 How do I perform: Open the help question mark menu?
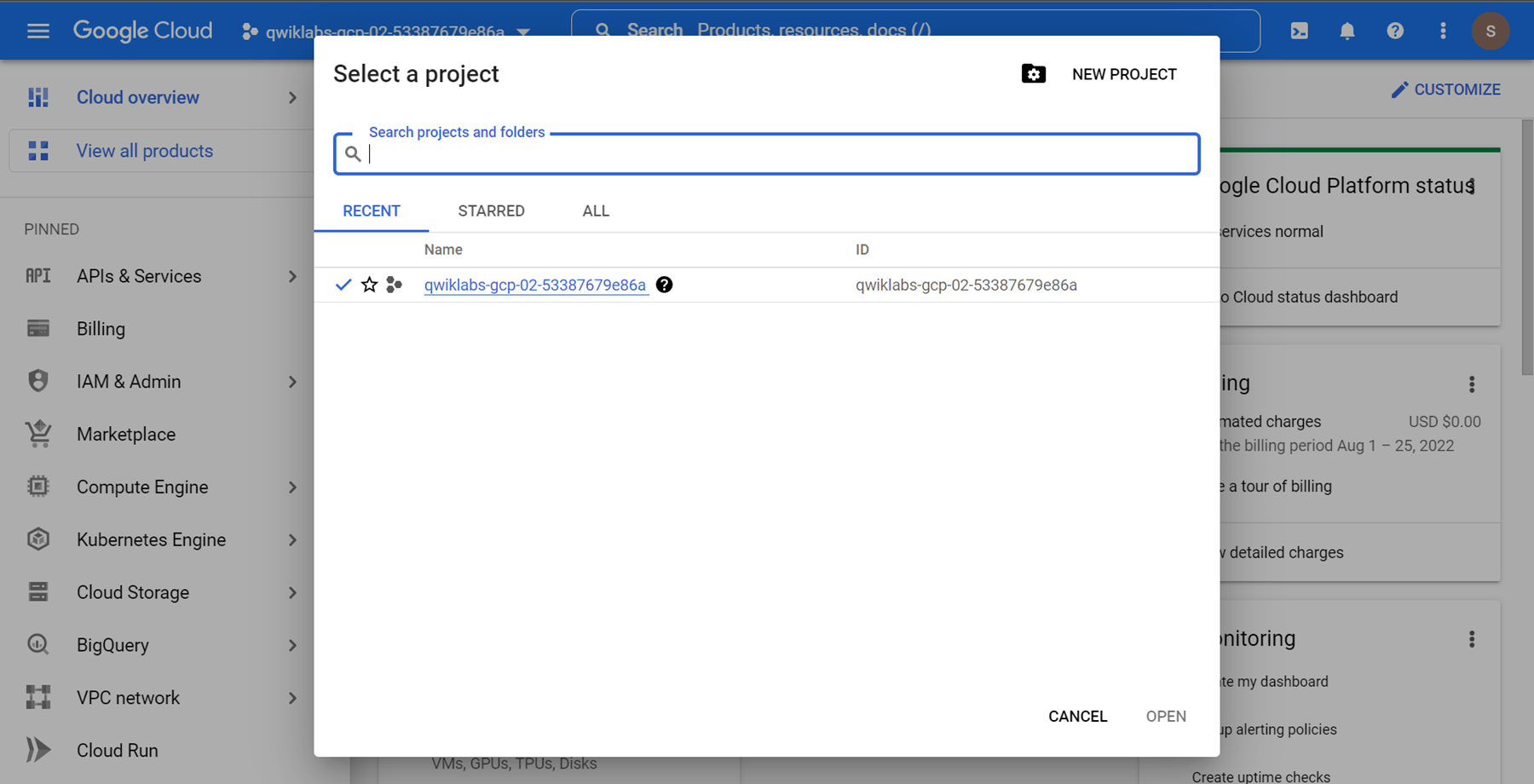coord(1395,32)
